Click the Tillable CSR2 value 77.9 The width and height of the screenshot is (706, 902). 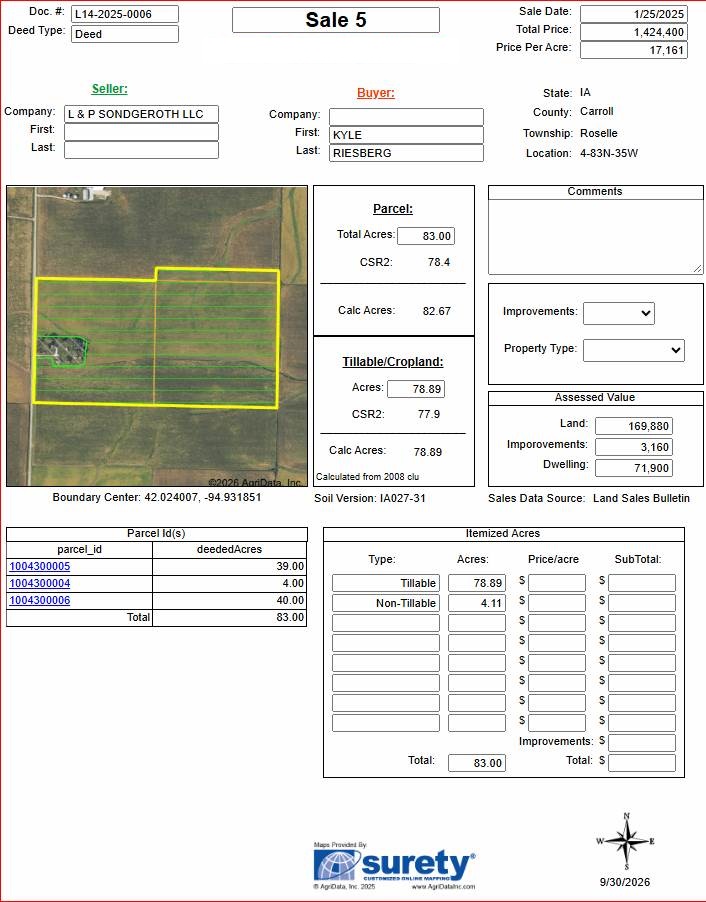429,414
